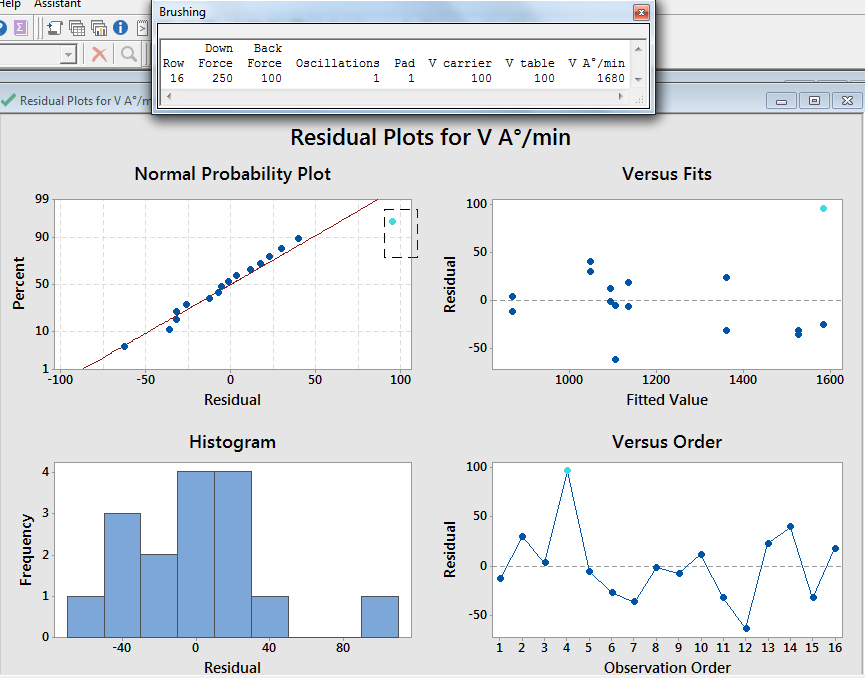Click green checkmark beside Residual Plots title
The height and width of the screenshot is (678, 865).
[x=9, y=100]
